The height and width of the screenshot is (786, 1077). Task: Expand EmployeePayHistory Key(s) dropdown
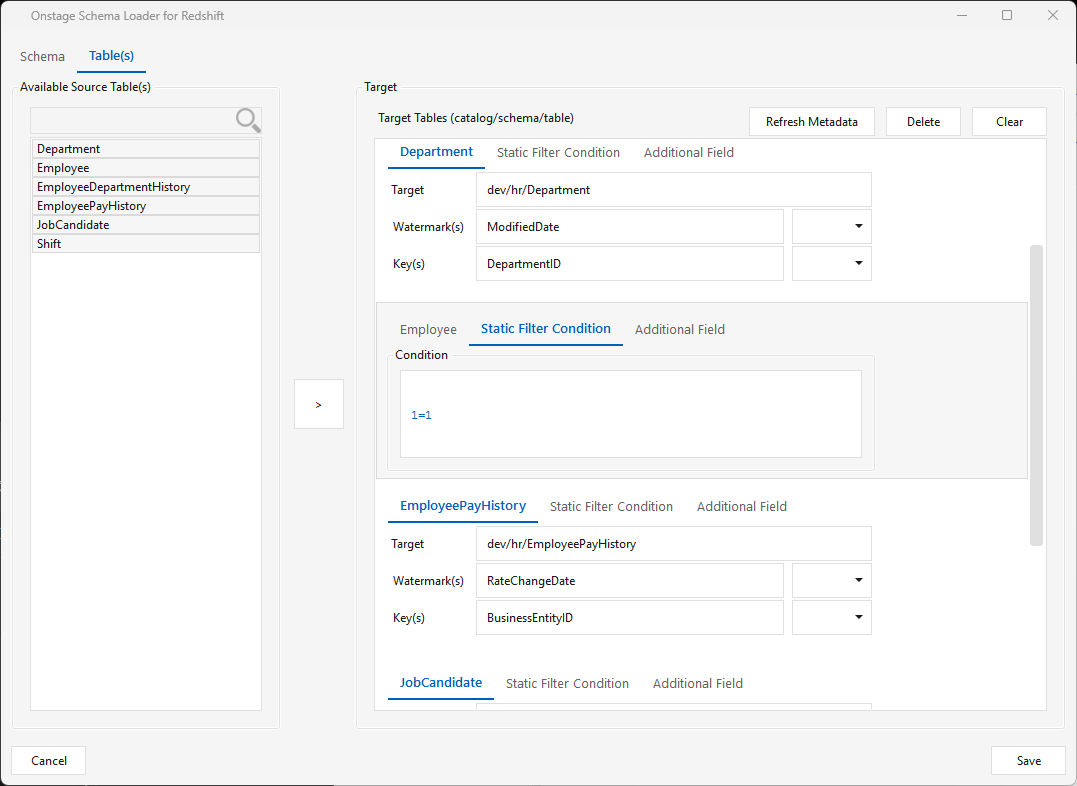832,618
